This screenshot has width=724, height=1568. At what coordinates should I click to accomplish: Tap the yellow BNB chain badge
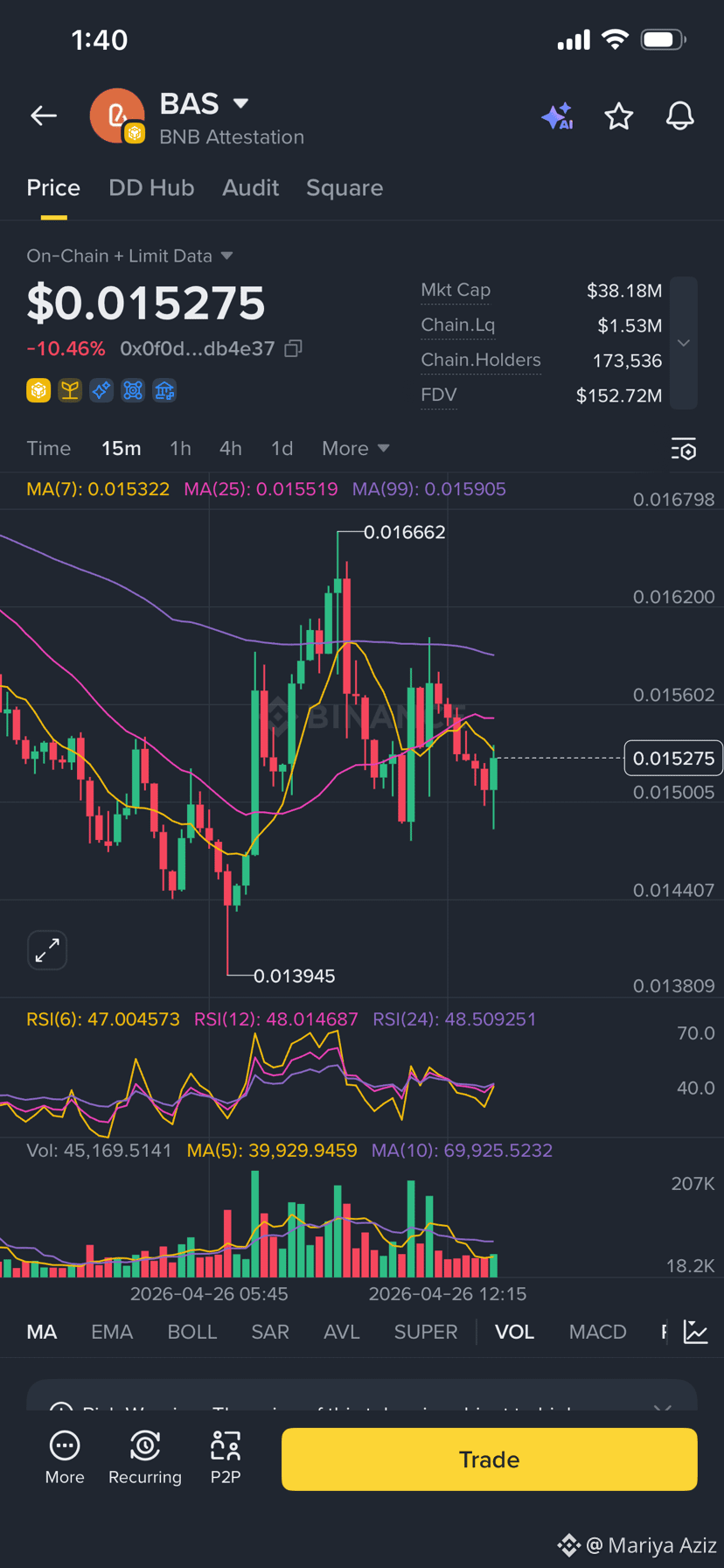coord(38,390)
